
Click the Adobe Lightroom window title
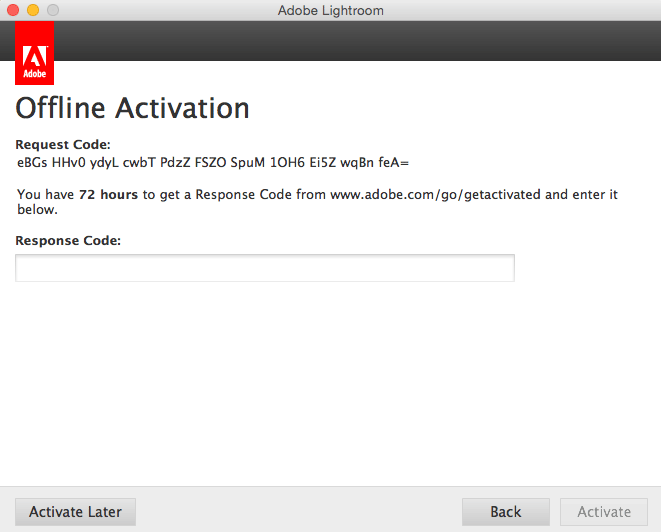pos(330,10)
